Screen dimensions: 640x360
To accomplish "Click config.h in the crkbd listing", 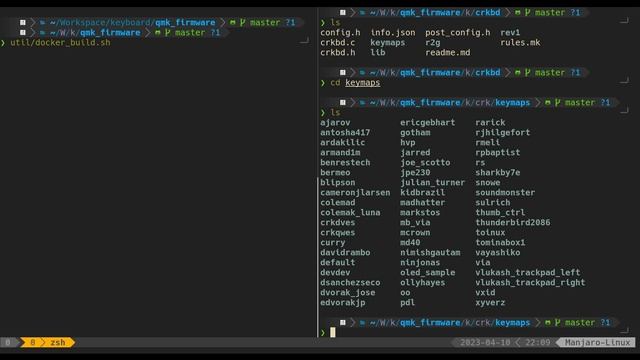I will (x=340, y=33).
